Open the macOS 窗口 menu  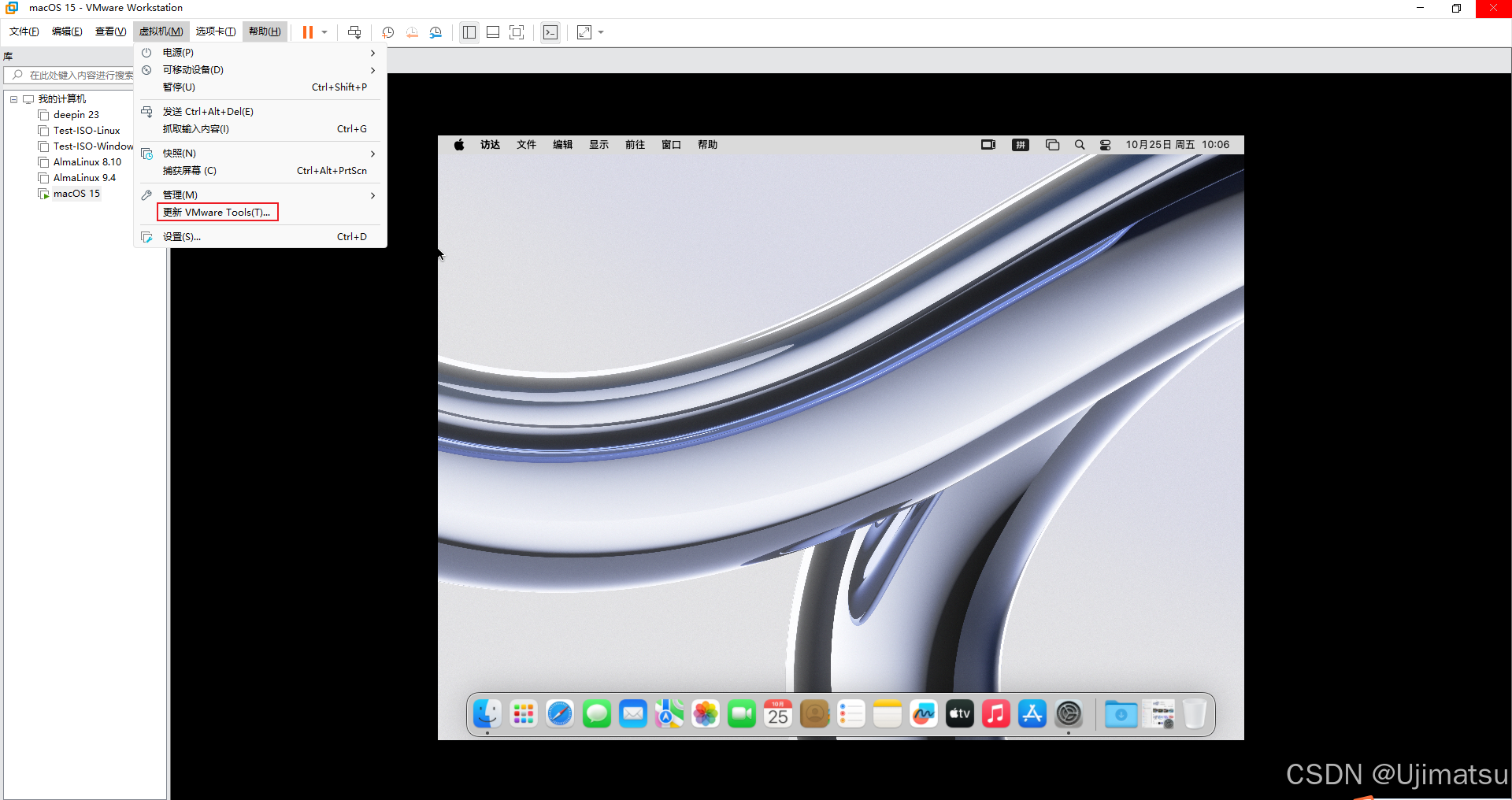click(x=671, y=145)
